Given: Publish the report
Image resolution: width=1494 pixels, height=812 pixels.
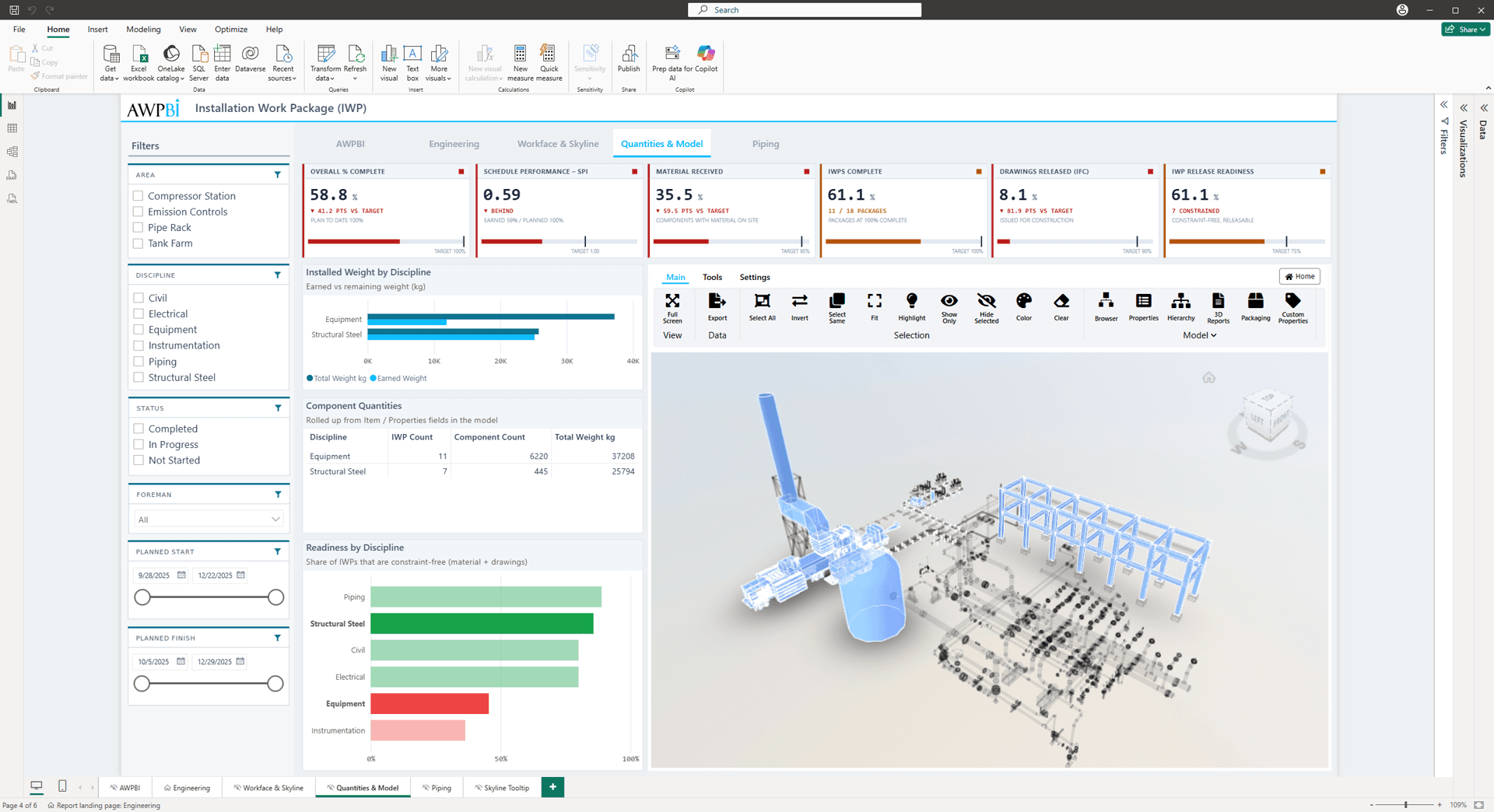Looking at the screenshot, I should [629, 58].
